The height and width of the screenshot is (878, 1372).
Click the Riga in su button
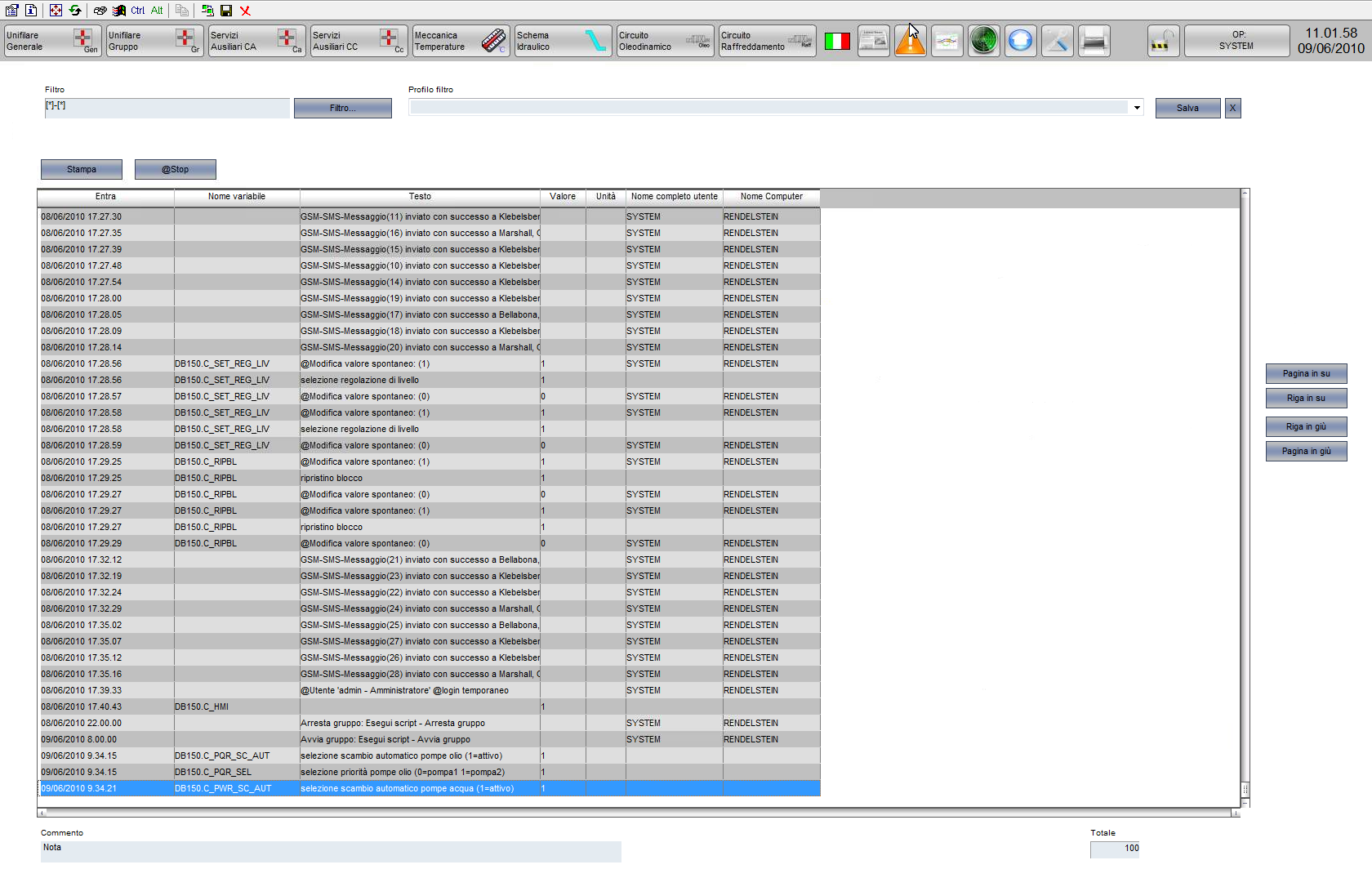point(1307,398)
